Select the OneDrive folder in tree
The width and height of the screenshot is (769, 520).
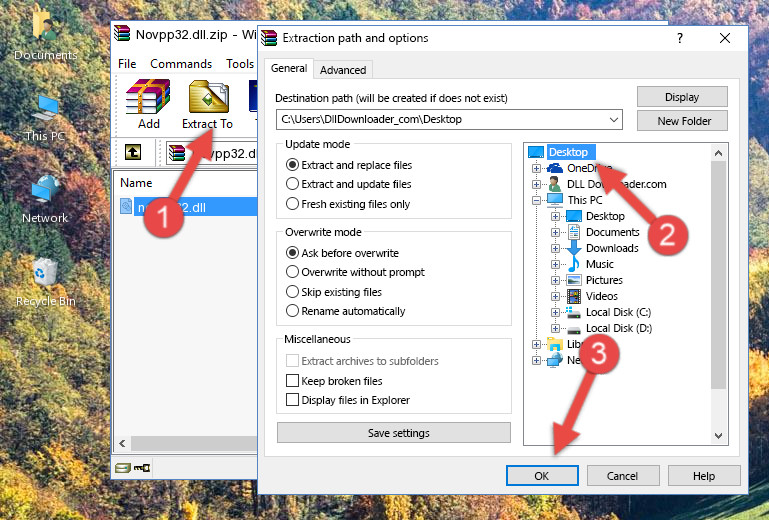click(589, 168)
